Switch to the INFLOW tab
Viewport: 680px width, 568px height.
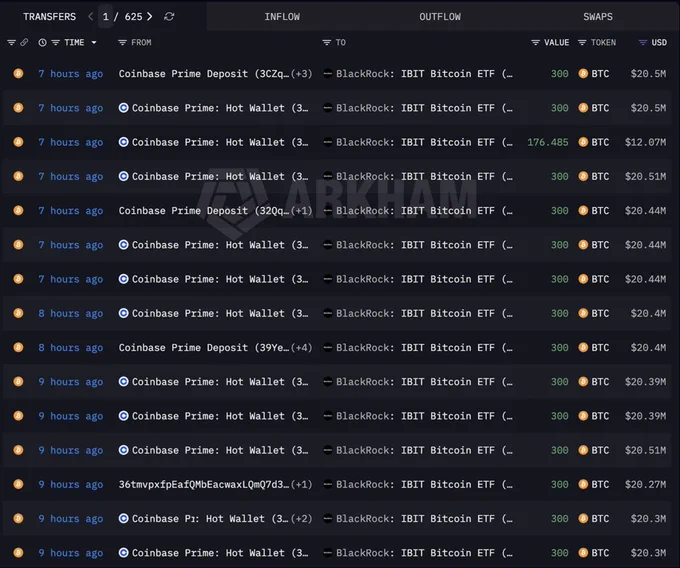(x=282, y=16)
